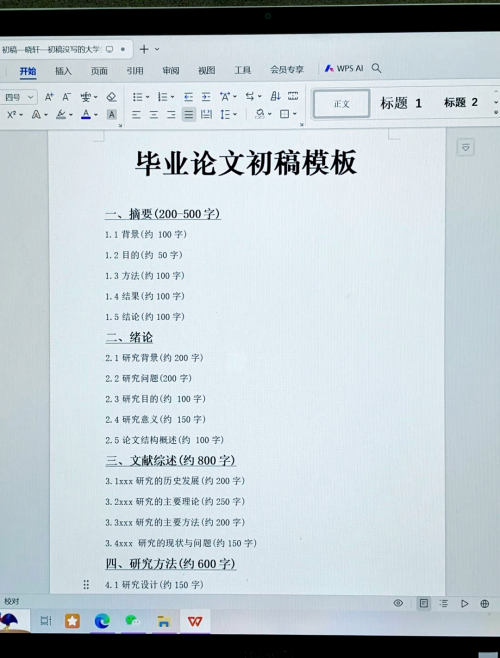
Task: Open Microsoft Edge from taskbar
Action: click(x=102, y=621)
